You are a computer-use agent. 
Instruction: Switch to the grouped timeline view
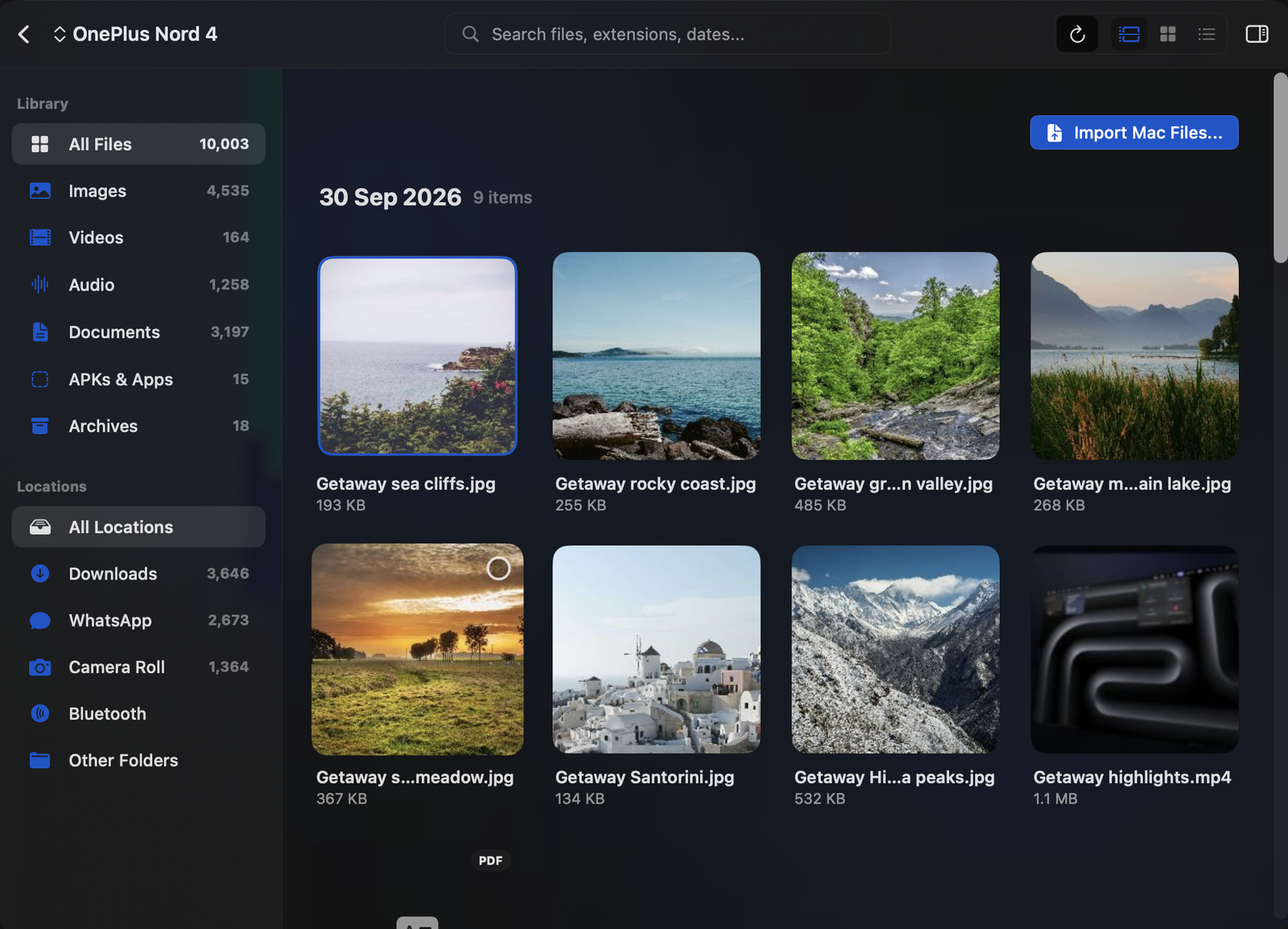[1129, 34]
